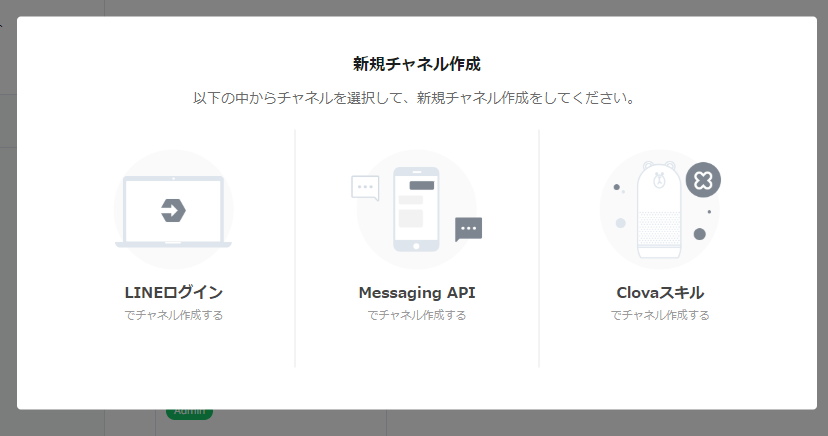The width and height of the screenshot is (828, 436).
Task: Click the 新規チャネル作成 dialog heading
Action: tap(417, 64)
